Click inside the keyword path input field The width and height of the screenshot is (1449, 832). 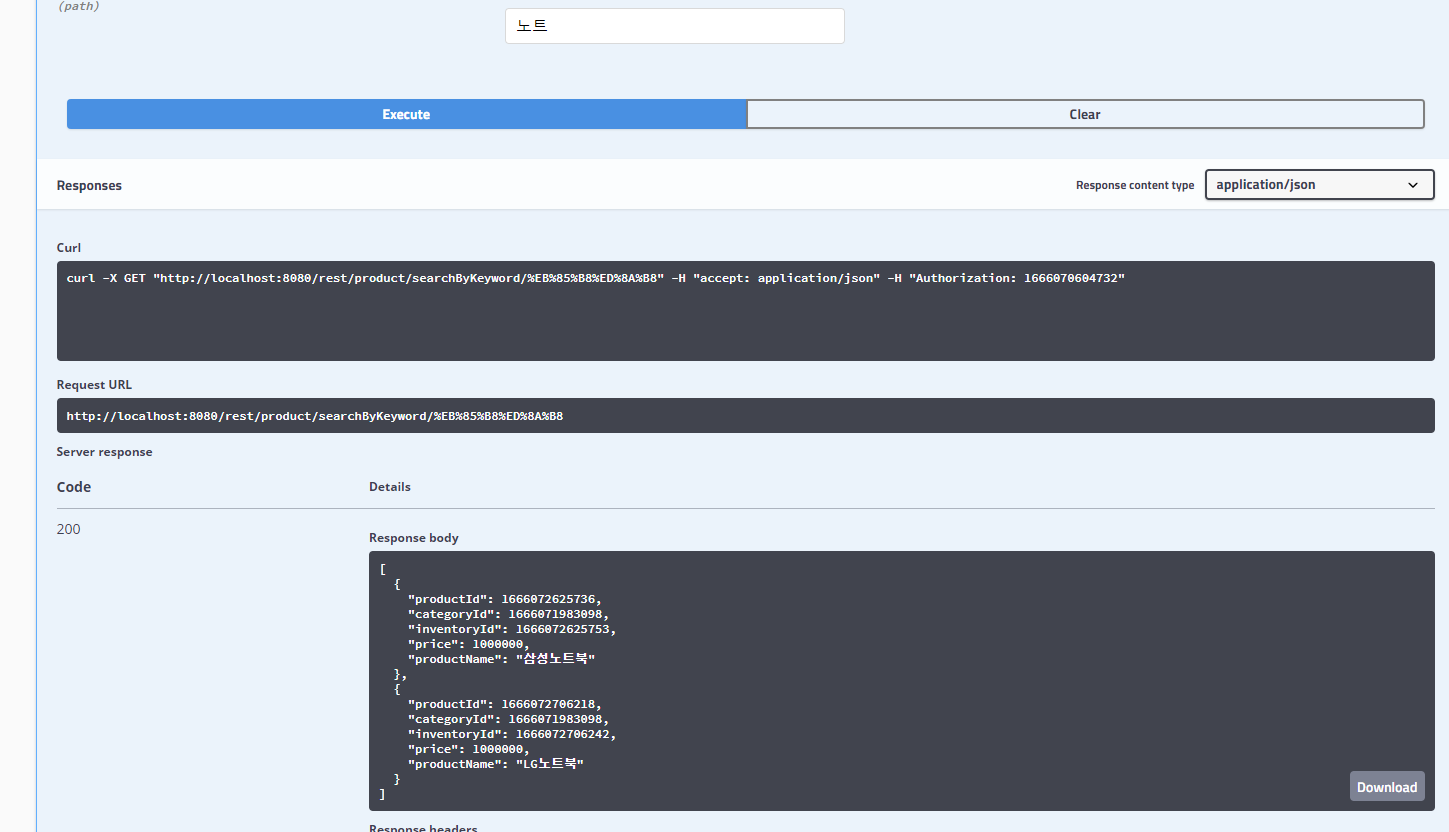click(674, 25)
